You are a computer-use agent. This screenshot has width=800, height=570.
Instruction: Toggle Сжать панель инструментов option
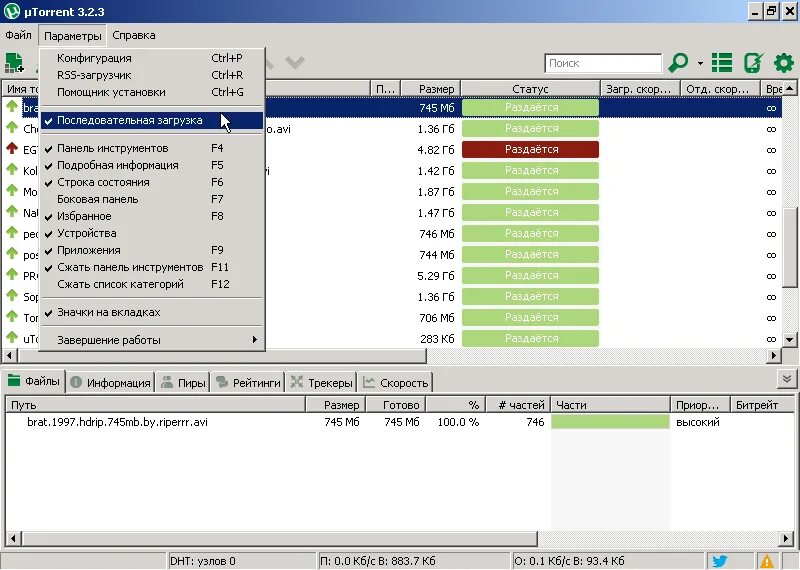point(152,267)
